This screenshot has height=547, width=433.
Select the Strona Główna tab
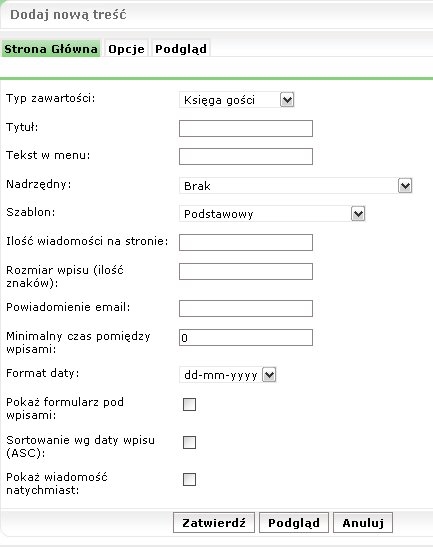[x=51, y=49]
